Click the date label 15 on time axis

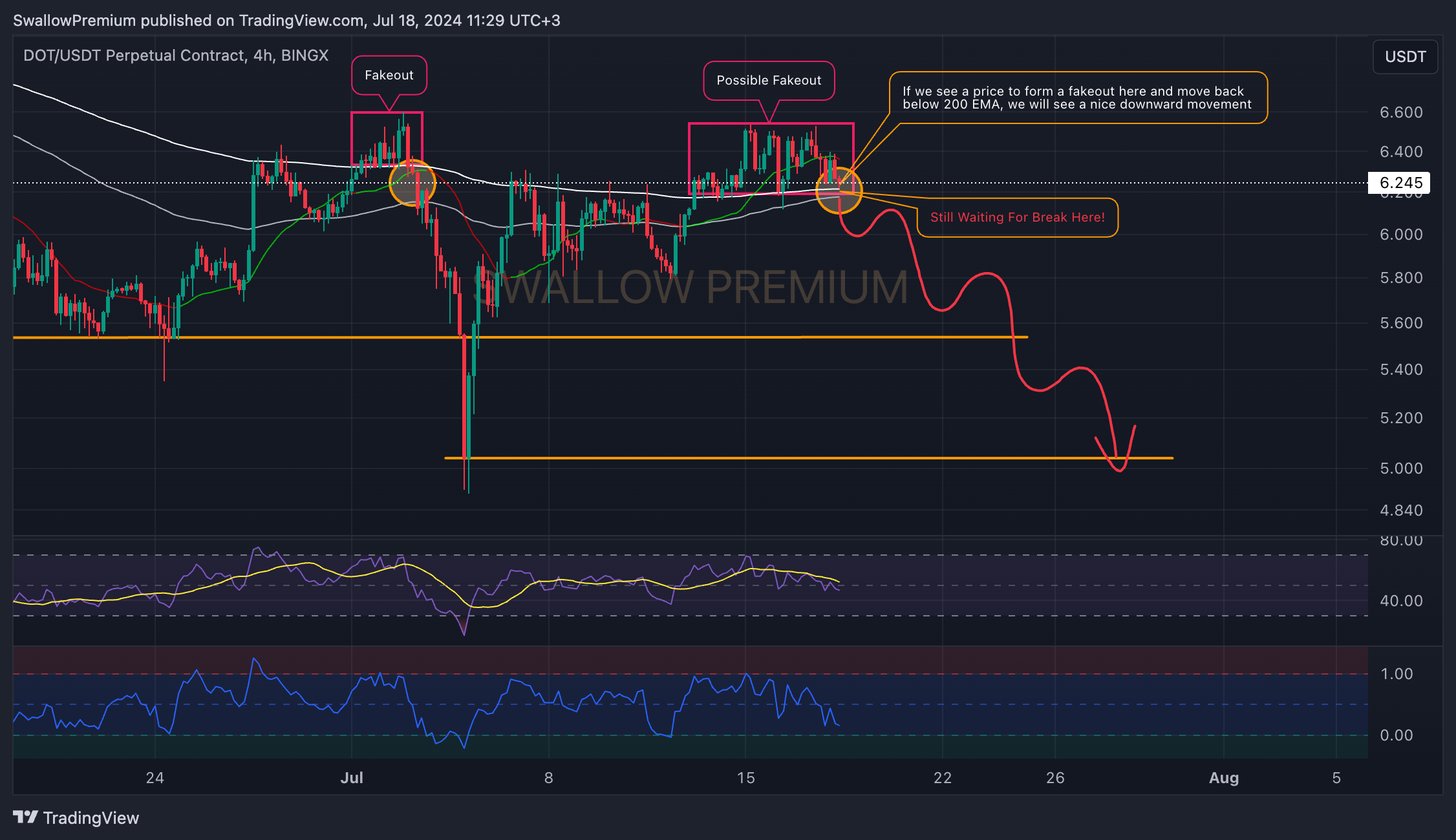click(745, 778)
